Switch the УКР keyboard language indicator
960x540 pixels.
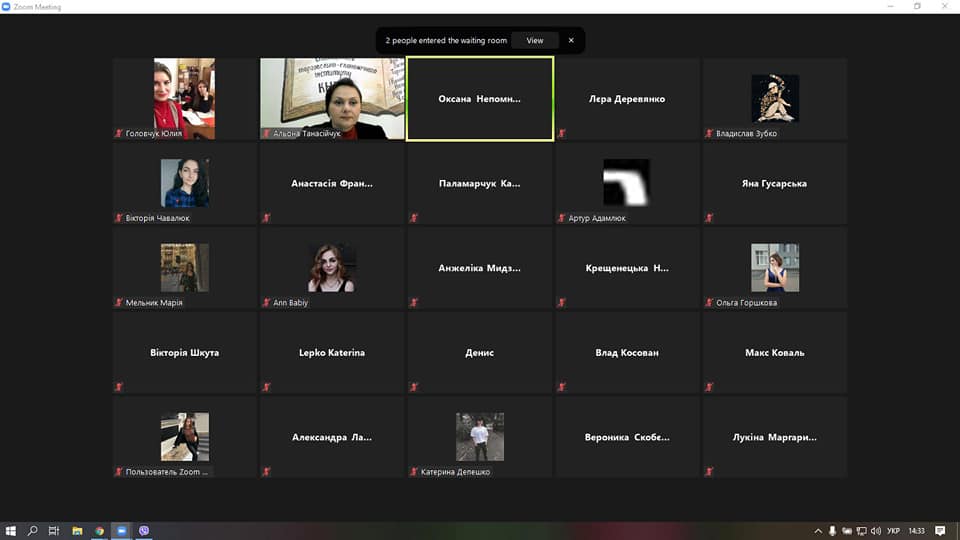click(894, 531)
